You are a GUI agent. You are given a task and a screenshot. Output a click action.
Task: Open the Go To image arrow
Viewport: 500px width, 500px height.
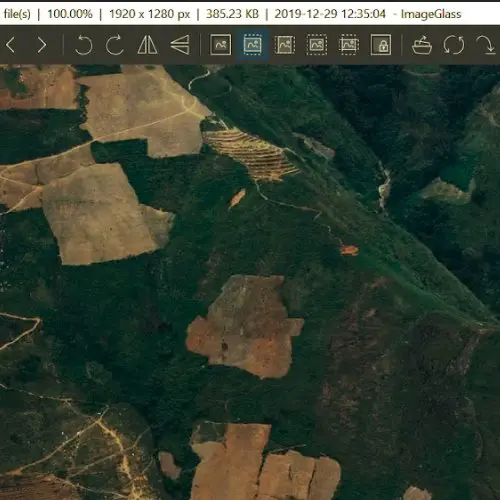(486, 45)
